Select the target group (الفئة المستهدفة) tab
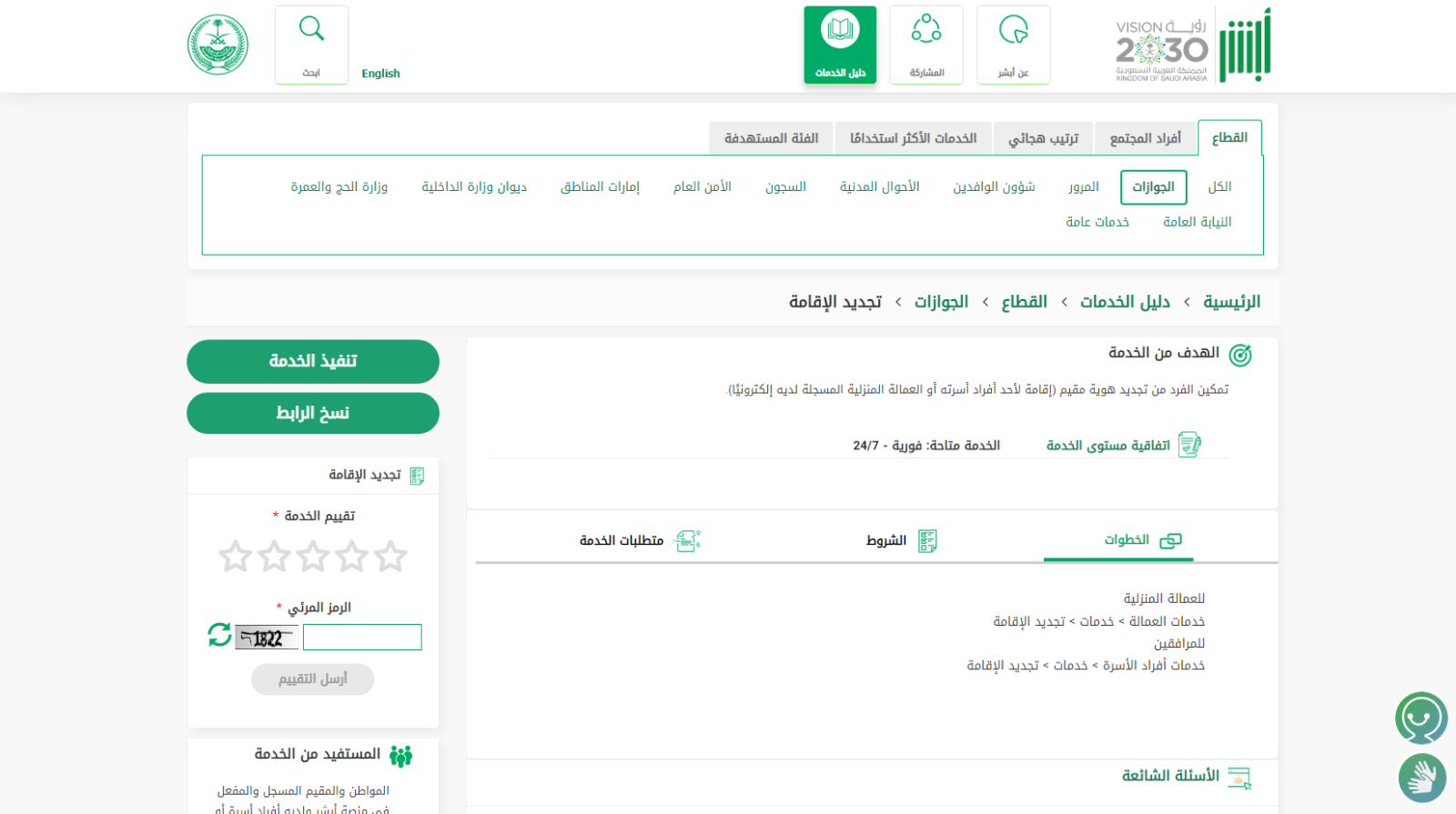This screenshot has height=814, width=1456. (771, 138)
